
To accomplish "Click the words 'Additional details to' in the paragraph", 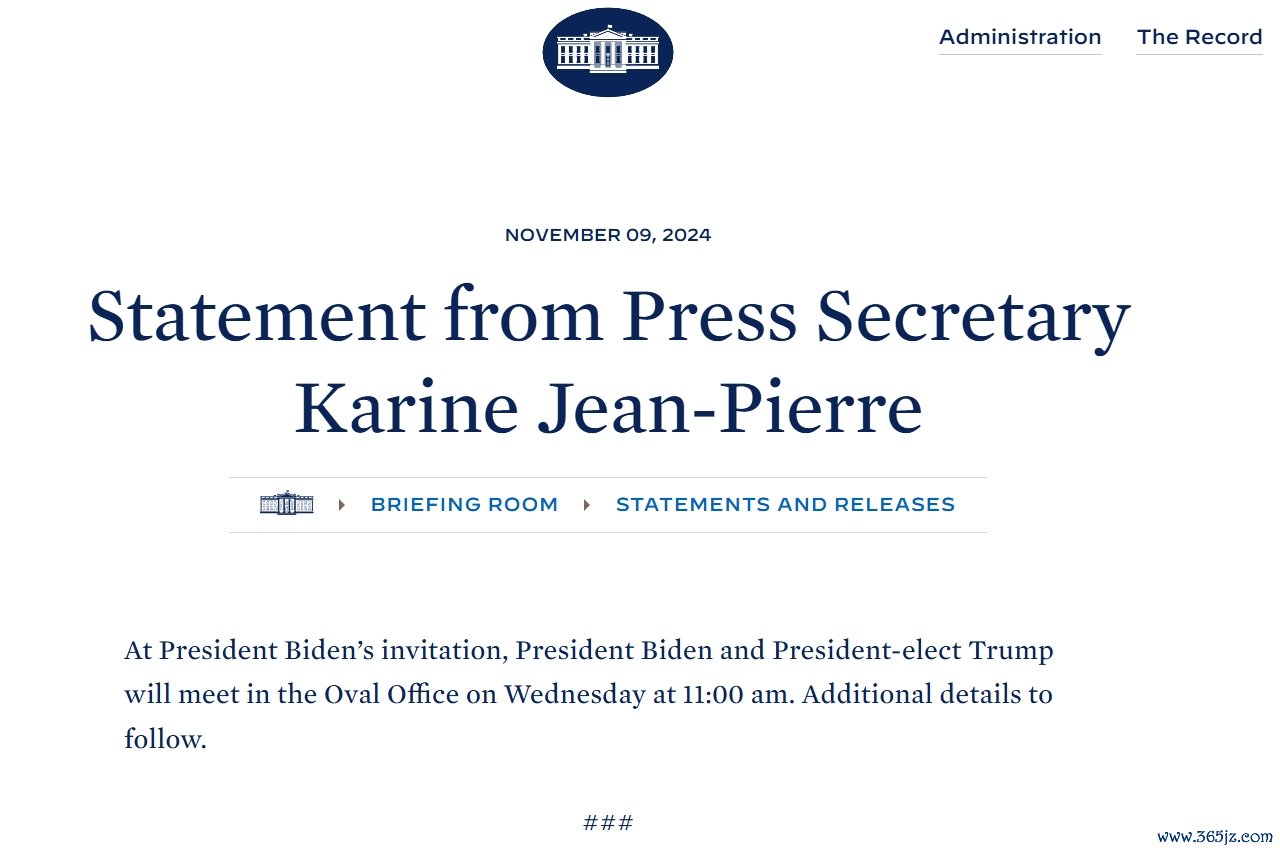I will (x=927, y=694).
